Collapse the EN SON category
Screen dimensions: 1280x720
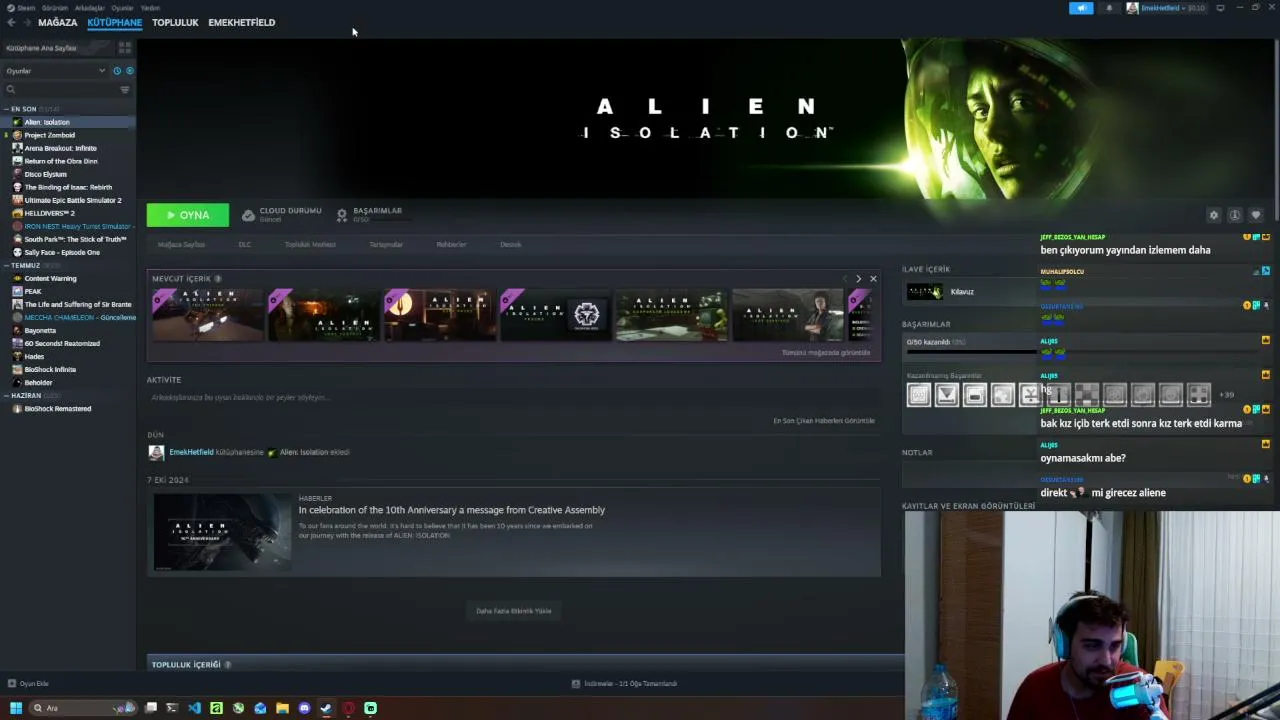point(6,109)
